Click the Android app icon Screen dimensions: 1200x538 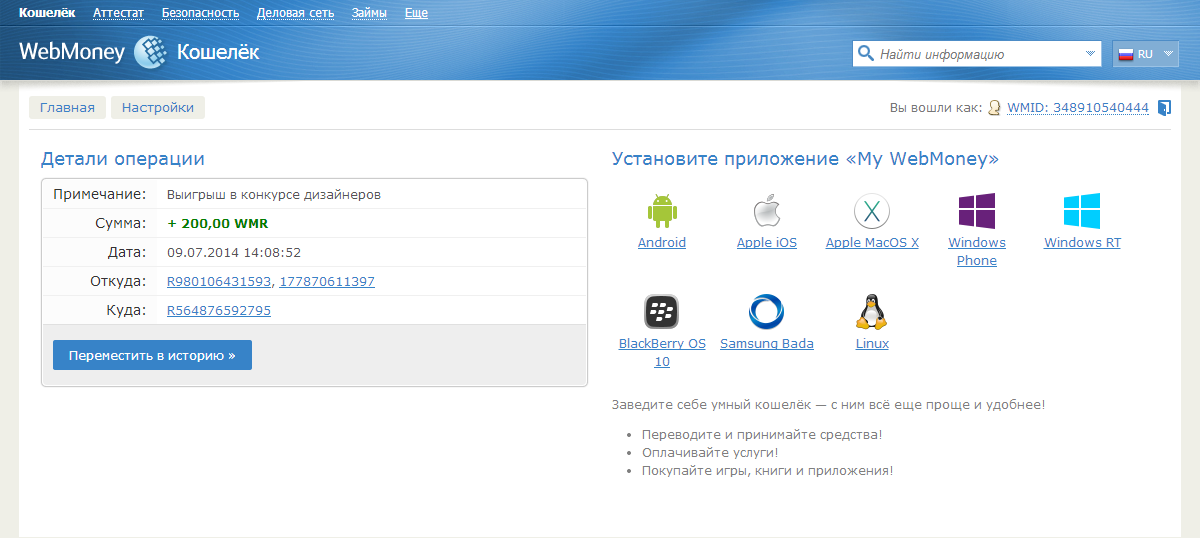point(662,211)
